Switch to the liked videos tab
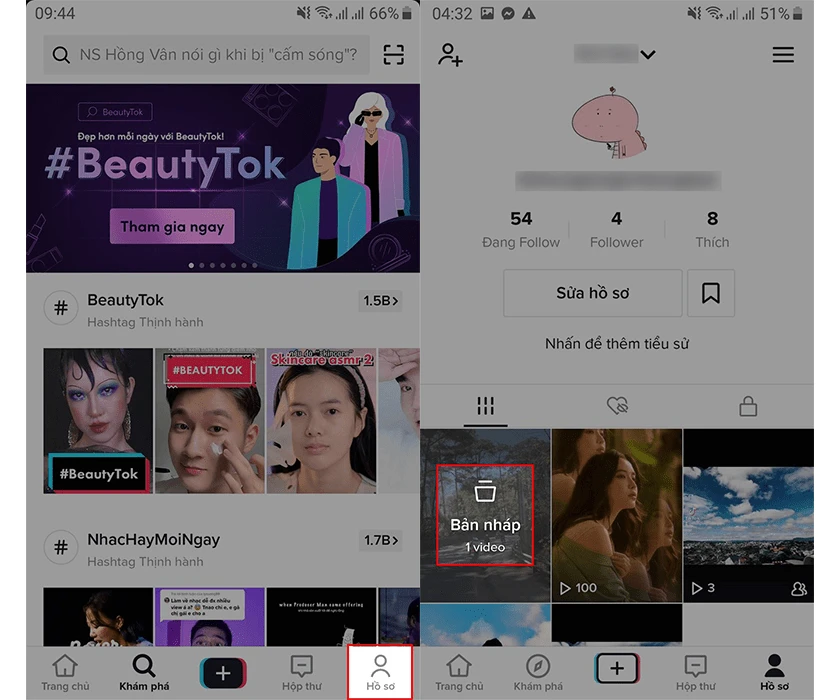This screenshot has width=840, height=700. (x=617, y=405)
